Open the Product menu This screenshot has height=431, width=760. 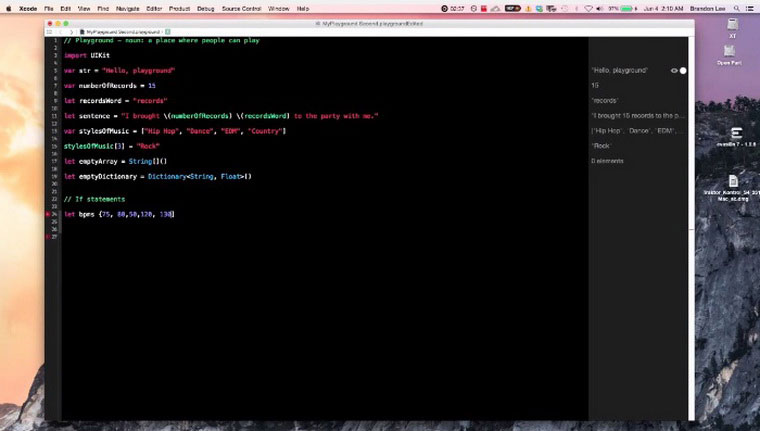179,9
